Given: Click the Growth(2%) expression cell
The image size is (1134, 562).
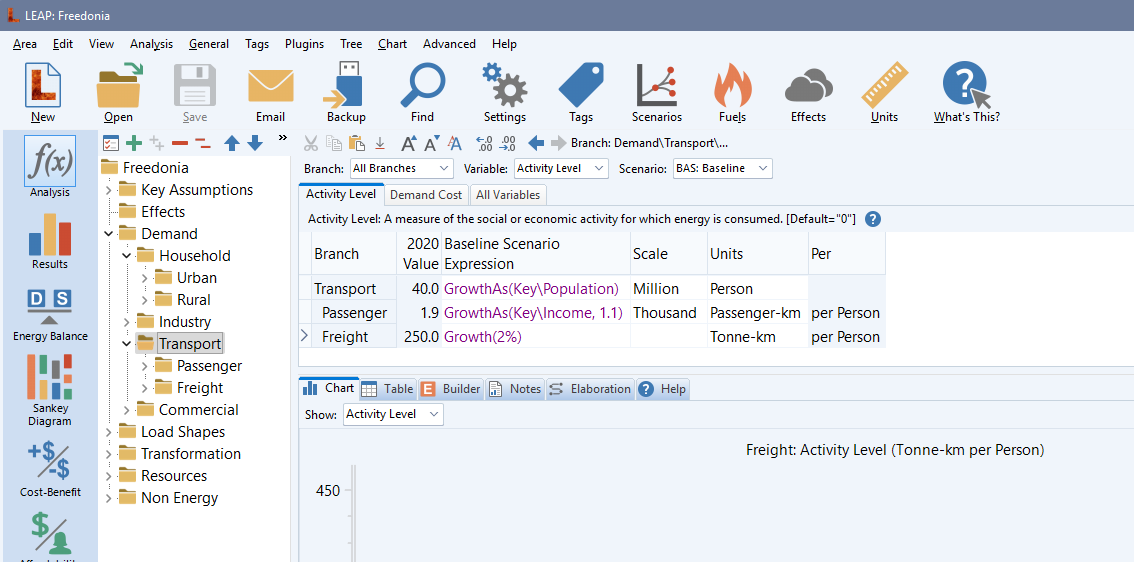Looking at the screenshot, I should click(x=536, y=336).
